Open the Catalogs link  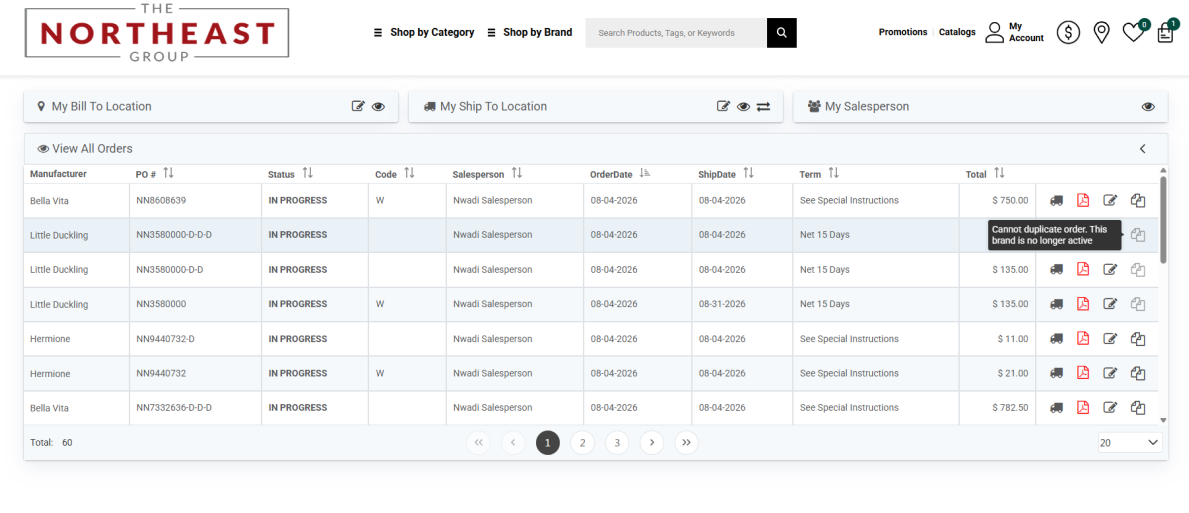tap(957, 33)
